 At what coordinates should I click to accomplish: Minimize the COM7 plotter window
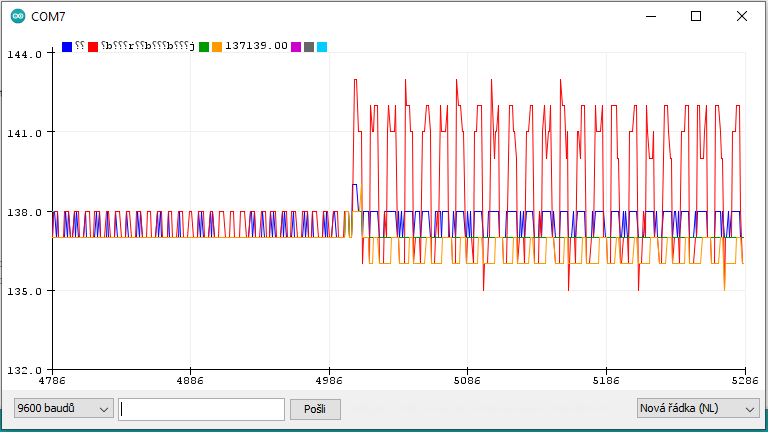tap(651, 16)
